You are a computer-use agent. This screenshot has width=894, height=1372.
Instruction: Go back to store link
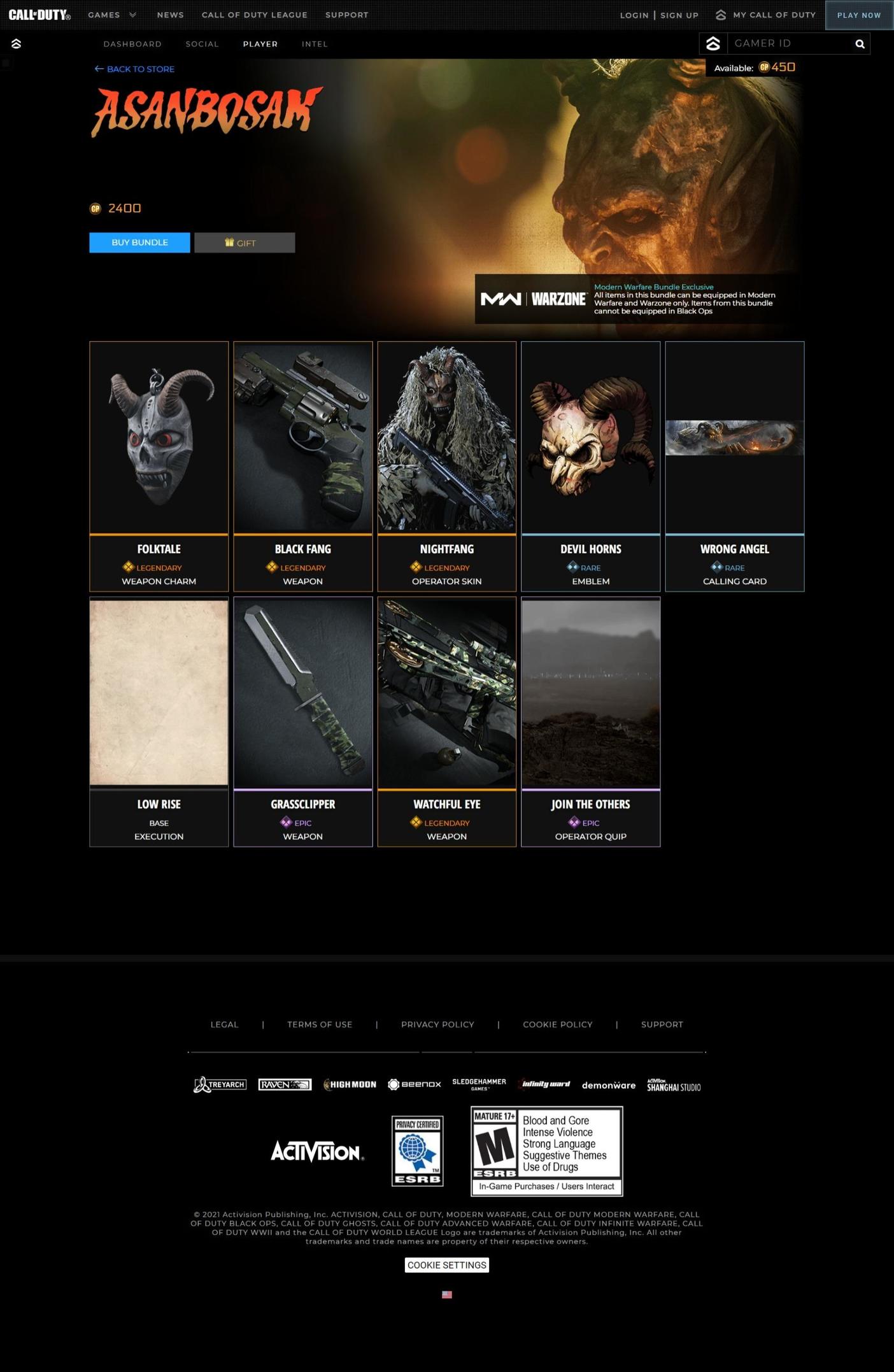click(x=134, y=69)
